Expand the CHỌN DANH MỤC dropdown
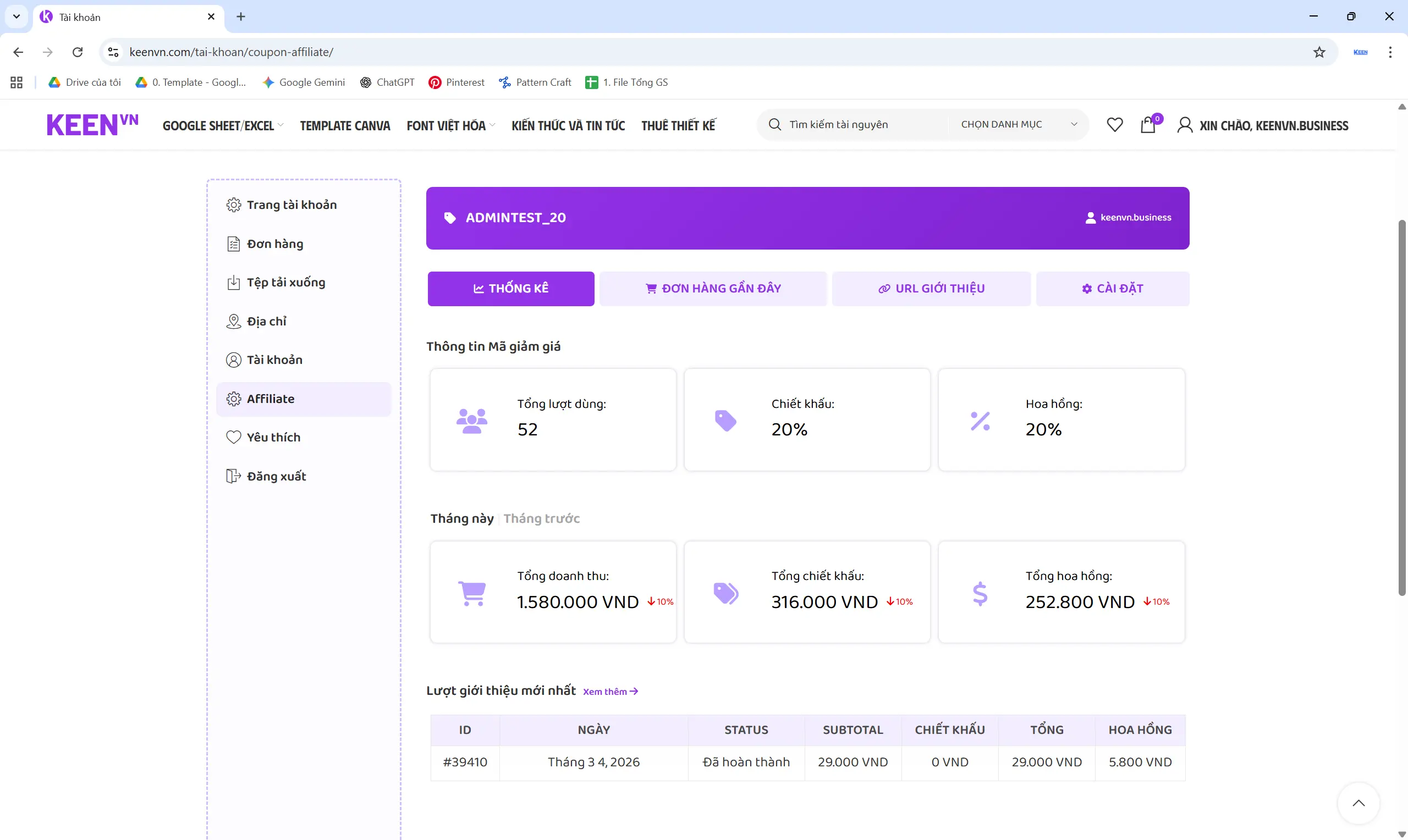The height and width of the screenshot is (840, 1408). point(1018,125)
